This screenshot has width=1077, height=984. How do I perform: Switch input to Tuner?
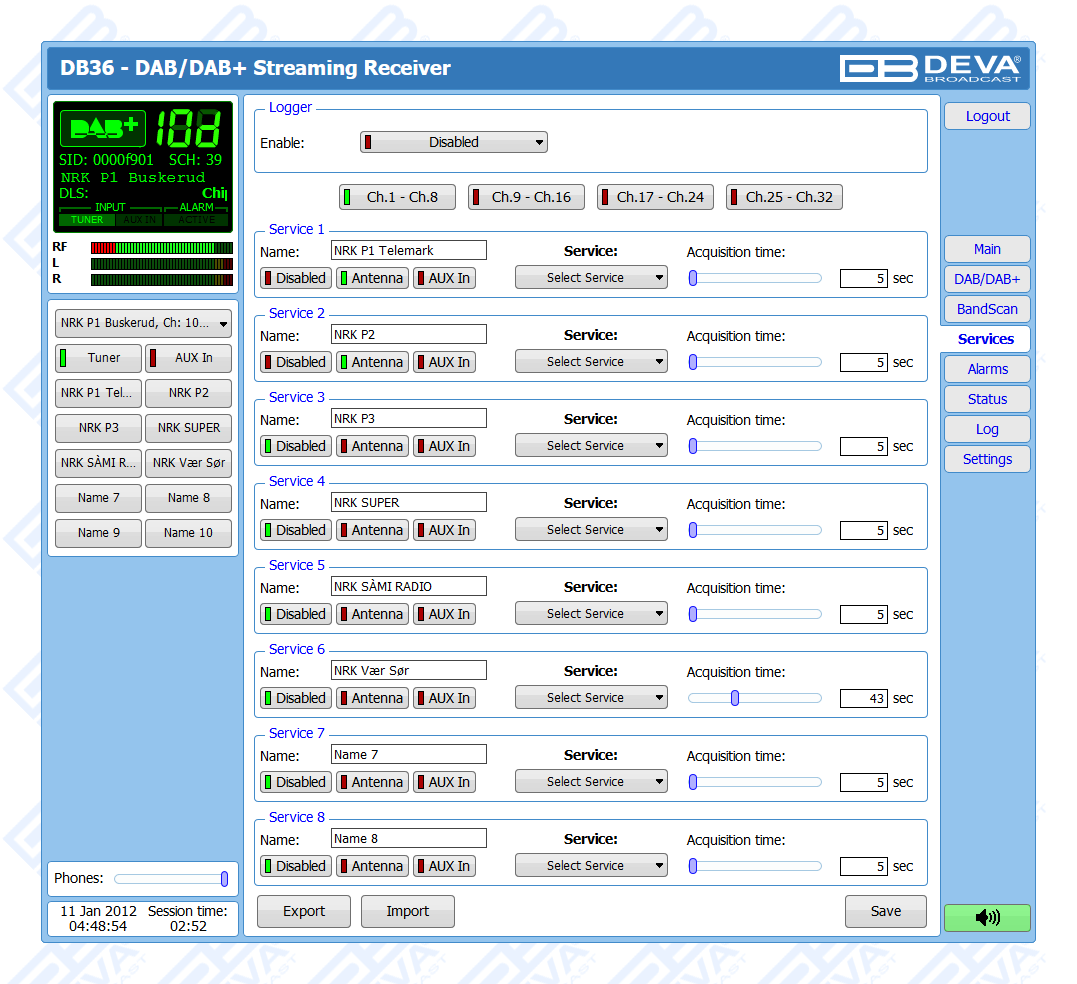click(x=98, y=358)
